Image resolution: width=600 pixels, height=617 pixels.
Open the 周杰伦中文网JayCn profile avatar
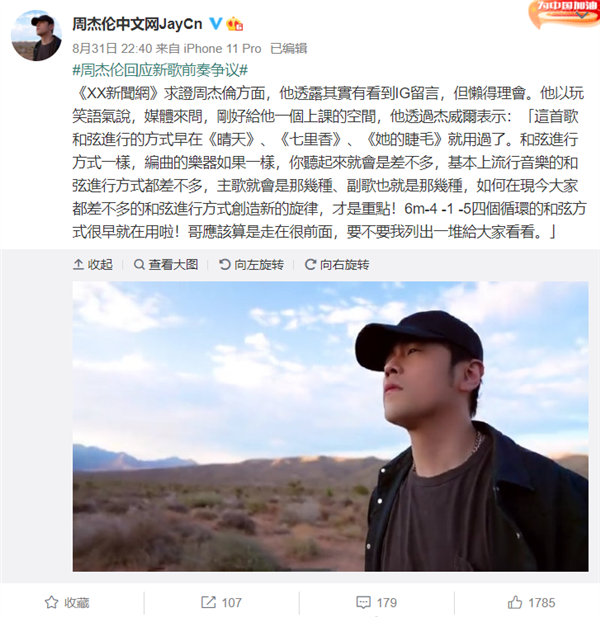pyautogui.click(x=36, y=36)
